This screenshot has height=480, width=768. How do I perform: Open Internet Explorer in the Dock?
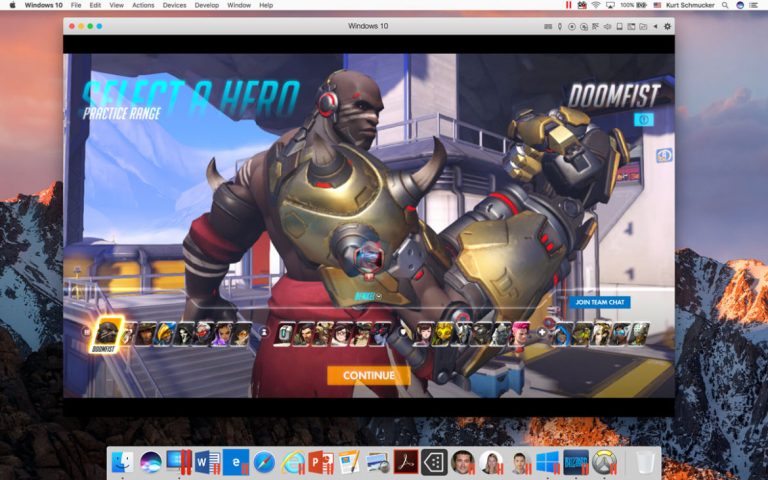[292, 462]
